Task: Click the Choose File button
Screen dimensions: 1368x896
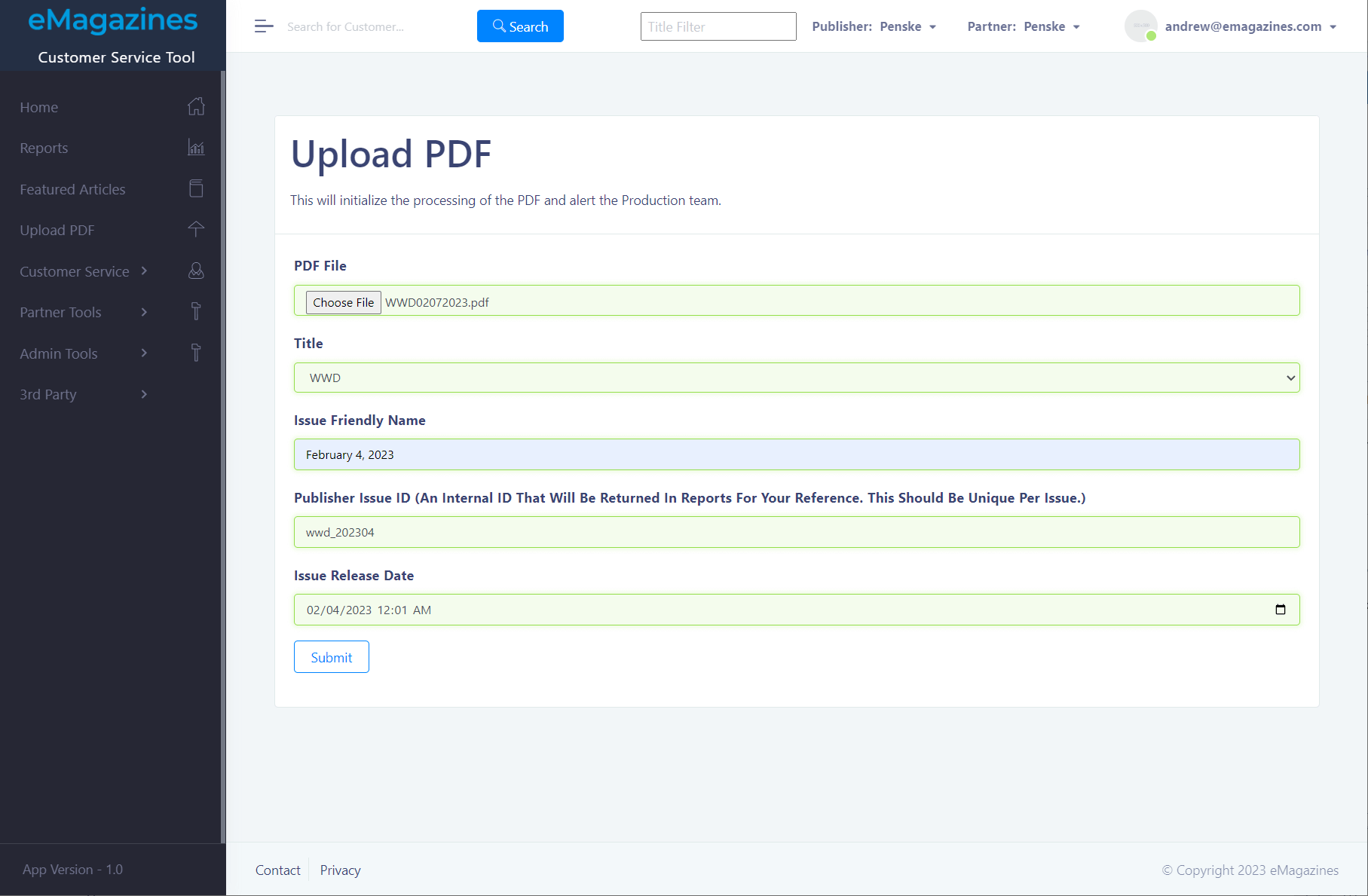Action: (343, 302)
